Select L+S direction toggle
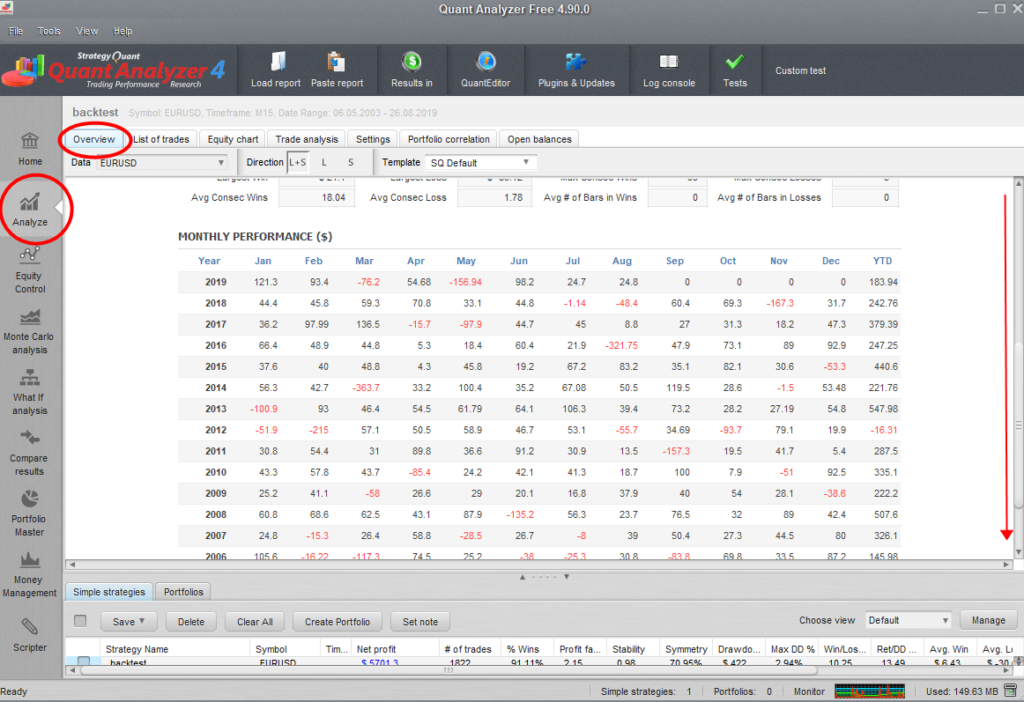 pyautogui.click(x=297, y=163)
